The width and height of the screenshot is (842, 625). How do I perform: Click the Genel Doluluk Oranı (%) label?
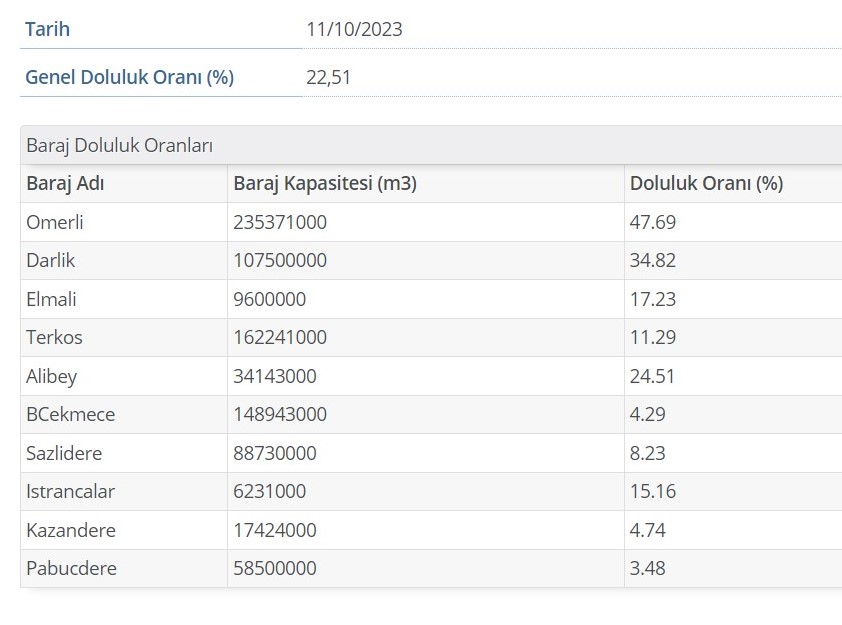129,77
